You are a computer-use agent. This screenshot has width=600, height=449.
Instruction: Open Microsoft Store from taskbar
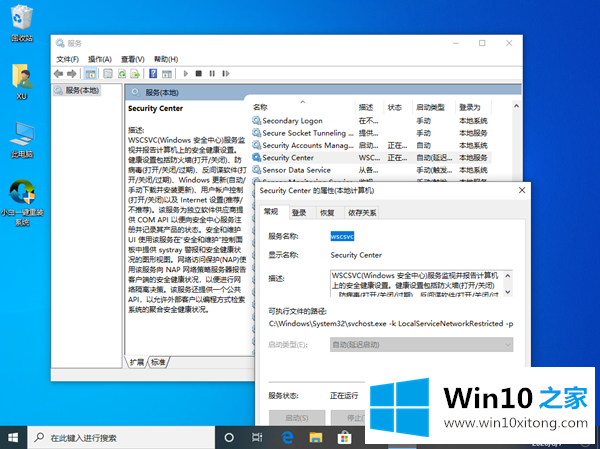point(344,438)
